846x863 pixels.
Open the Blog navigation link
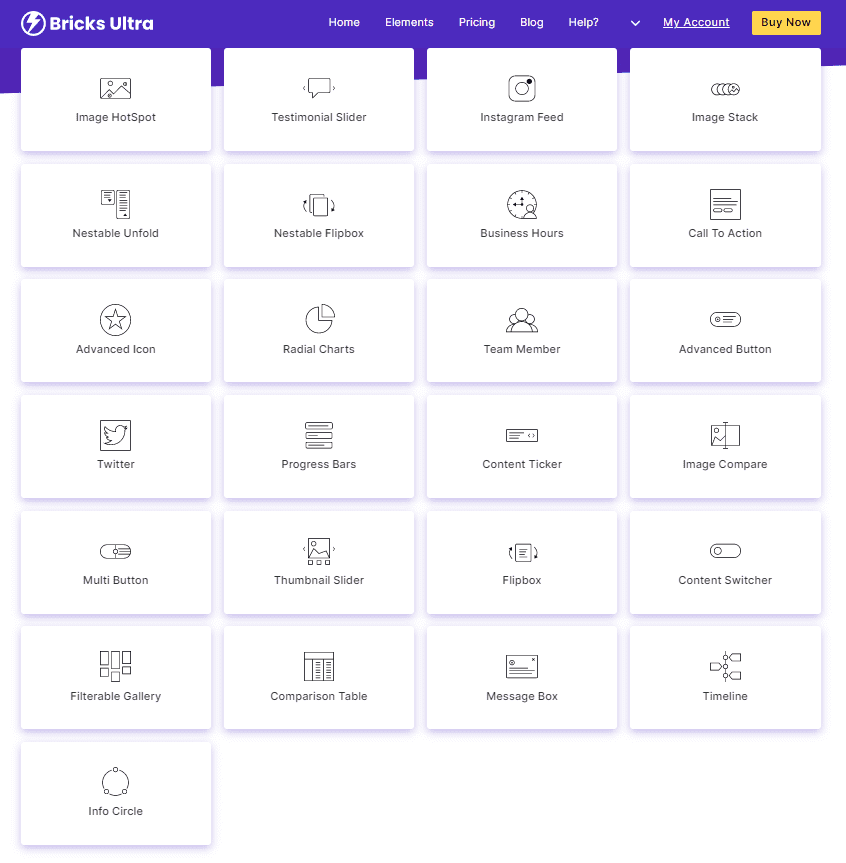pyautogui.click(x=532, y=23)
